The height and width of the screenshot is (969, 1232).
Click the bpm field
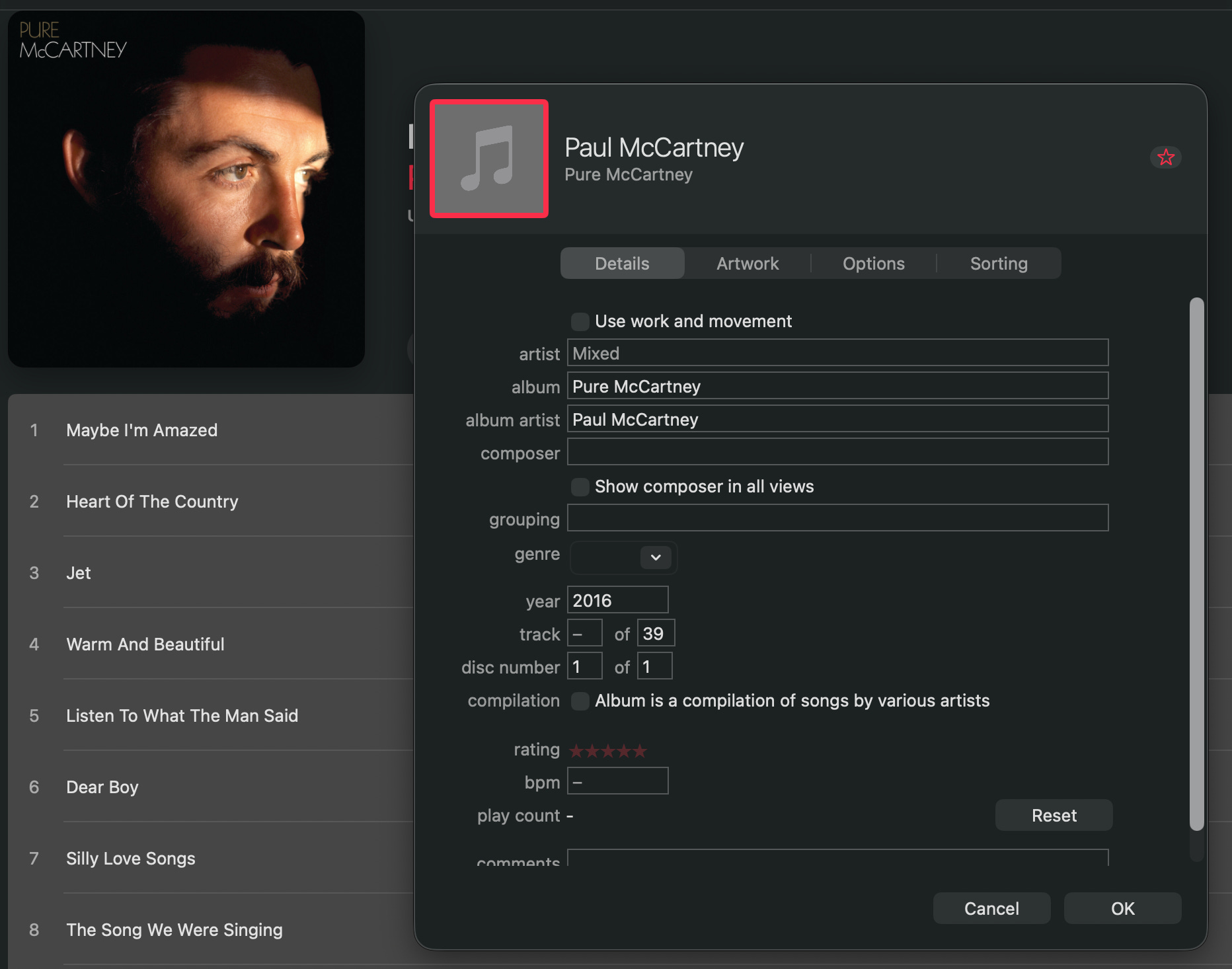click(617, 781)
